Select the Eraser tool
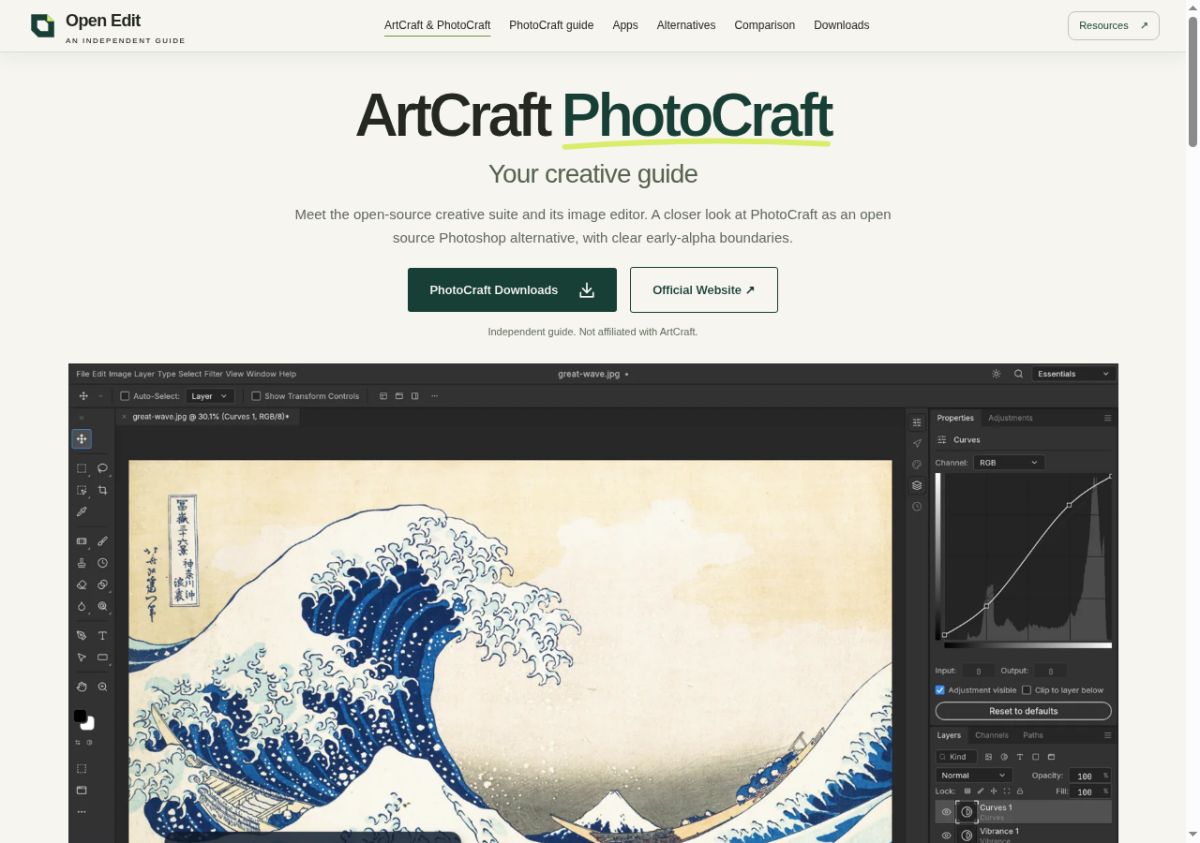This screenshot has width=1200, height=843. point(82,584)
